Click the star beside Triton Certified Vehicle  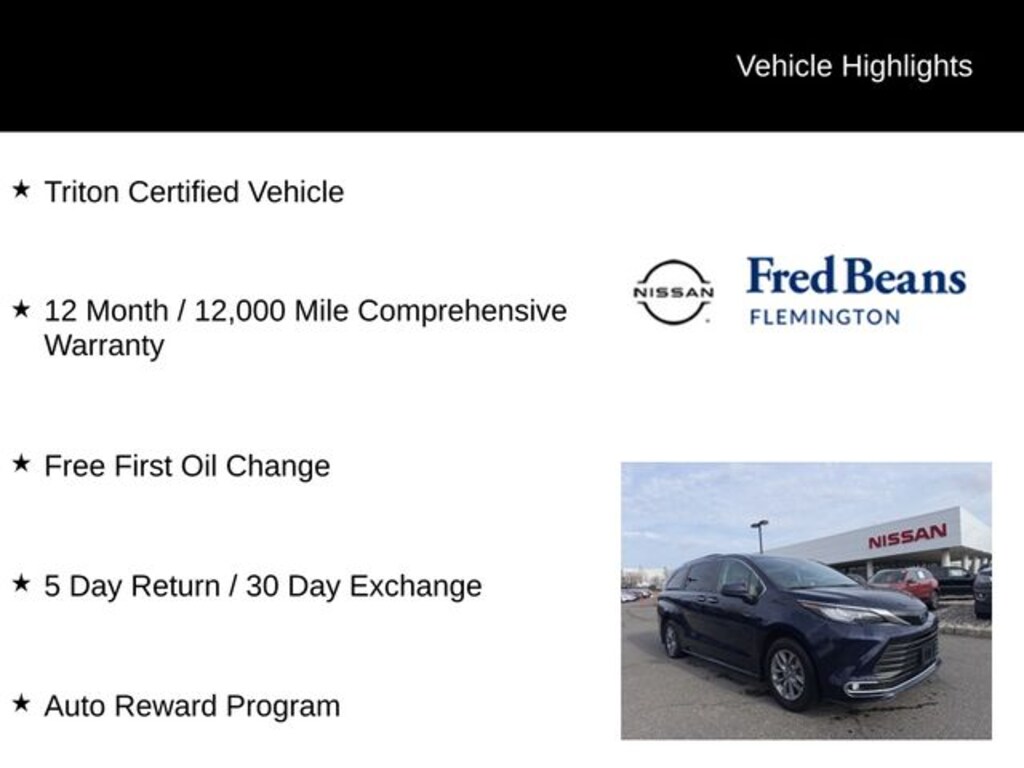pos(20,189)
